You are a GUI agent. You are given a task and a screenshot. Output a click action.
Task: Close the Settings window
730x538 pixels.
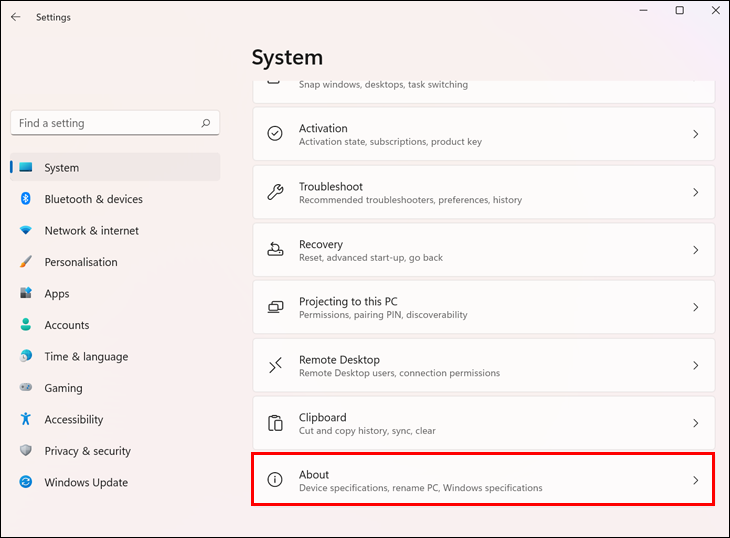click(716, 10)
